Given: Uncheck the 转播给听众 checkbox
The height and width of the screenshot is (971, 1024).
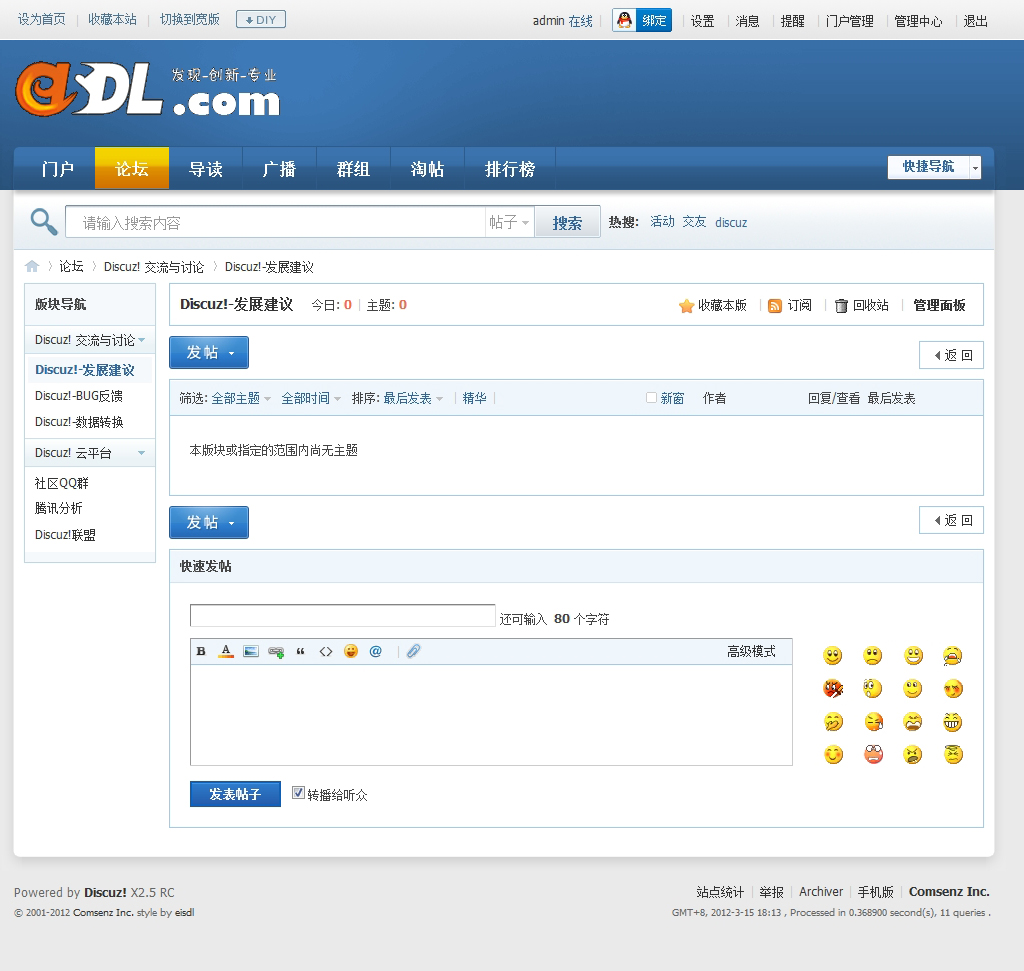Looking at the screenshot, I should (298, 793).
